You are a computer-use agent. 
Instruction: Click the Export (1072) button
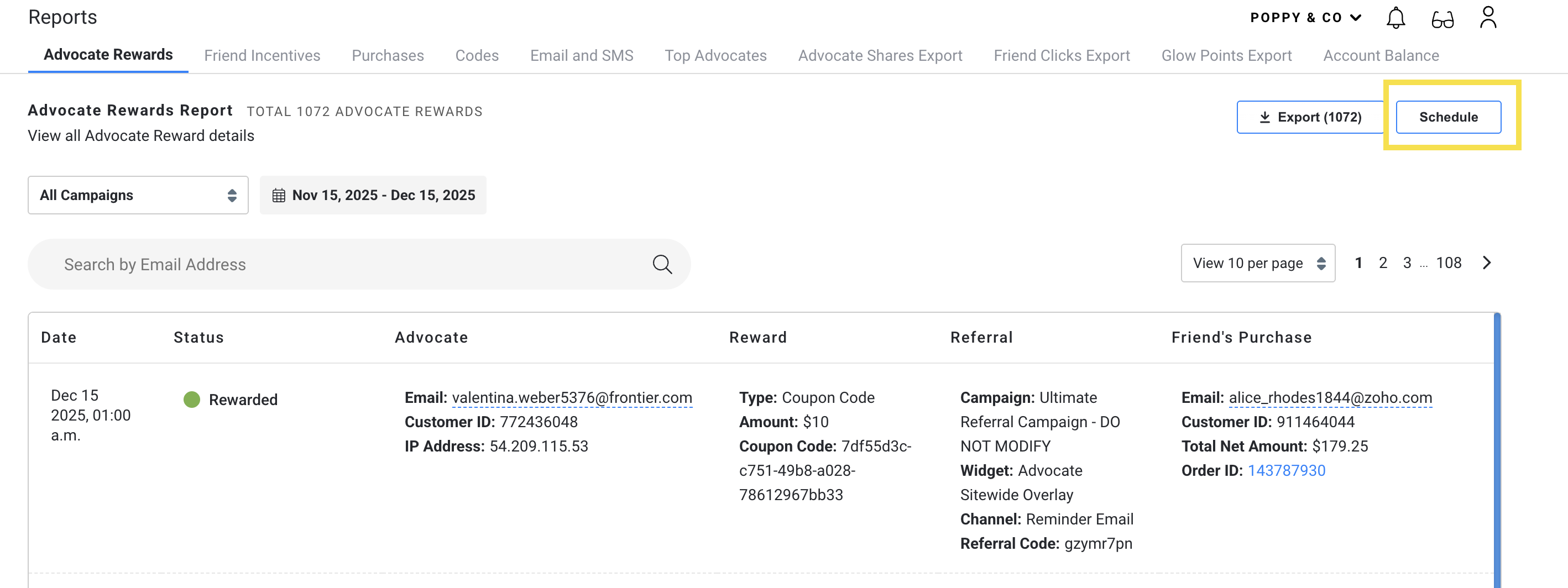point(1310,117)
